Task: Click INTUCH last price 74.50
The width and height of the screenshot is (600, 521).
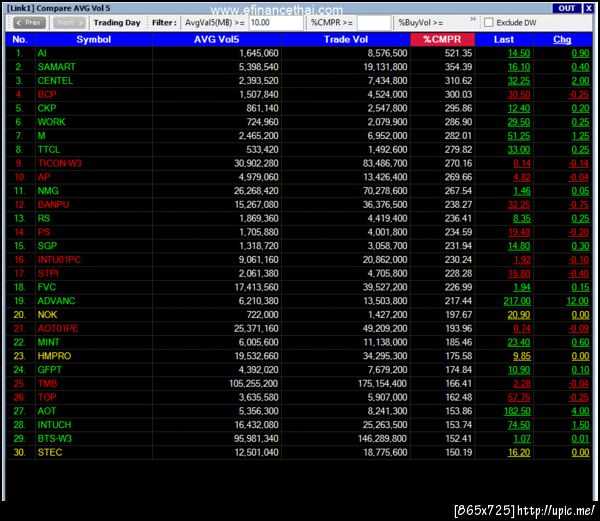Action: pyautogui.click(x=519, y=425)
